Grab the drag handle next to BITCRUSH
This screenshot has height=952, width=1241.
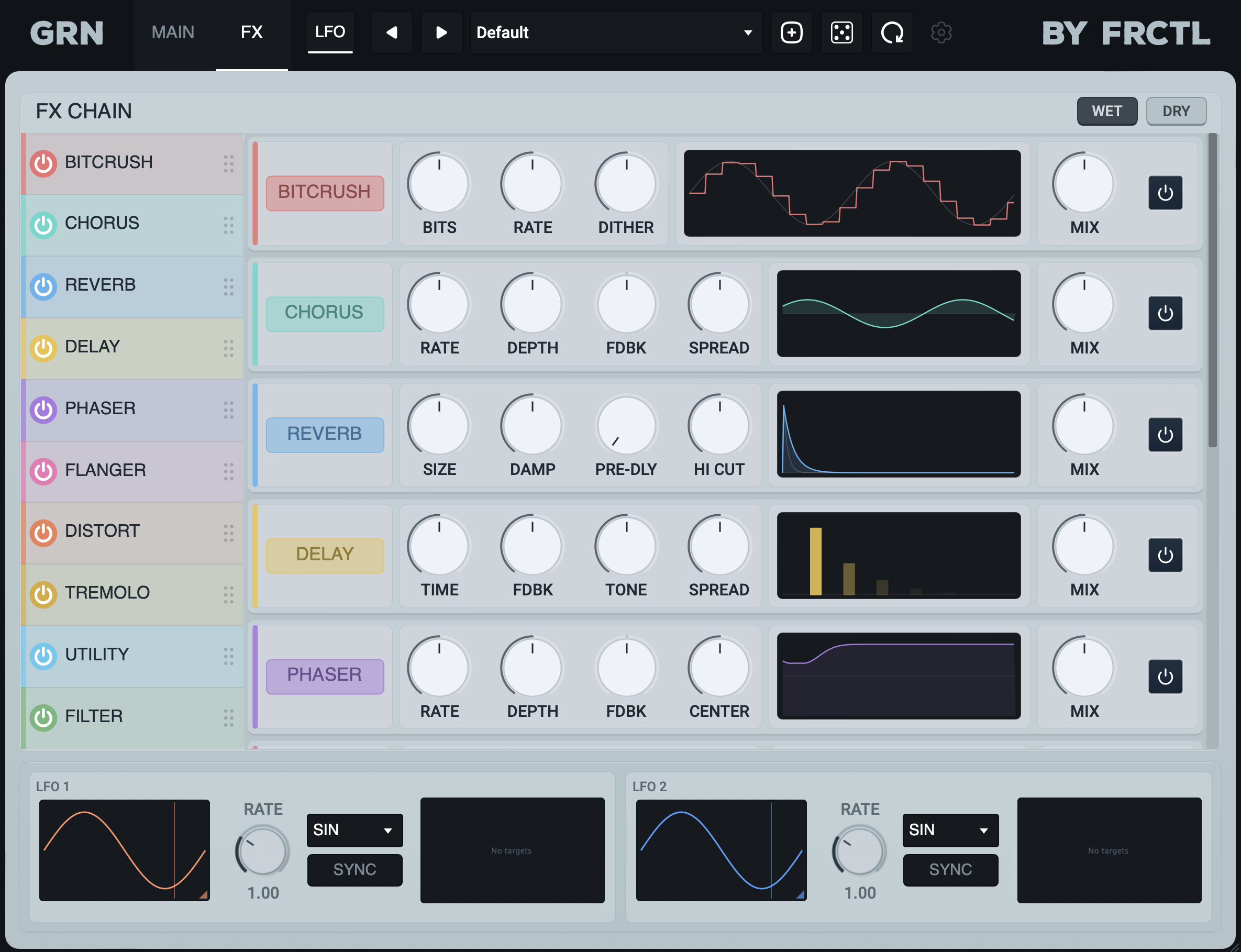pyautogui.click(x=228, y=164)
